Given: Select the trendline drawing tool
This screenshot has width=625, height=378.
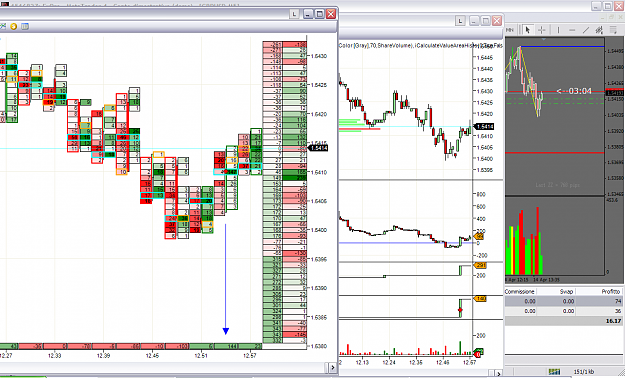Looking at the screenshot, I should 586,30.
